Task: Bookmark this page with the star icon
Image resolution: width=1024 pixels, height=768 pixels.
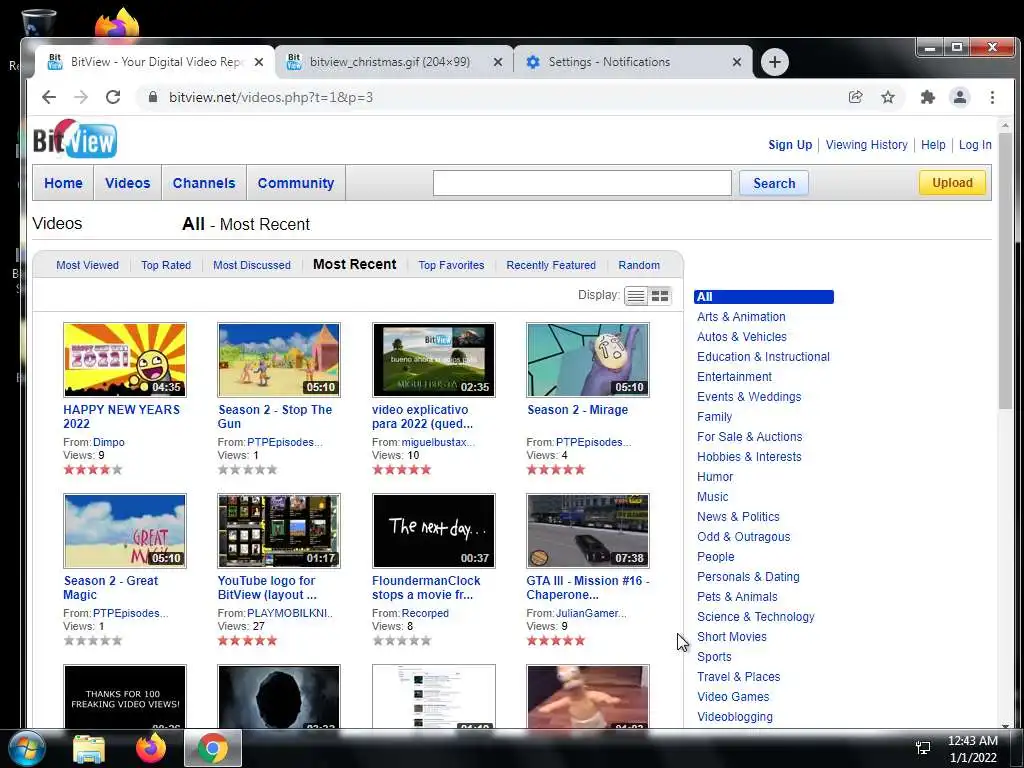Action: (888, 97)
